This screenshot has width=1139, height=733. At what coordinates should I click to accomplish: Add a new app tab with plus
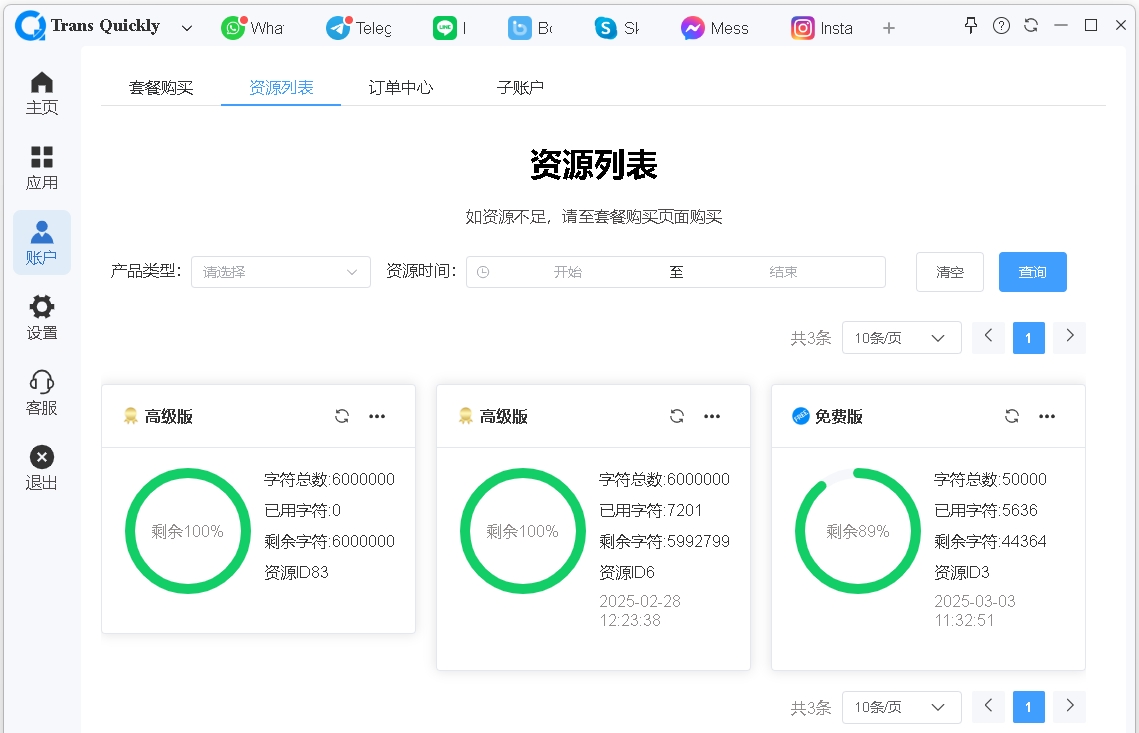[x=888, y=28]
